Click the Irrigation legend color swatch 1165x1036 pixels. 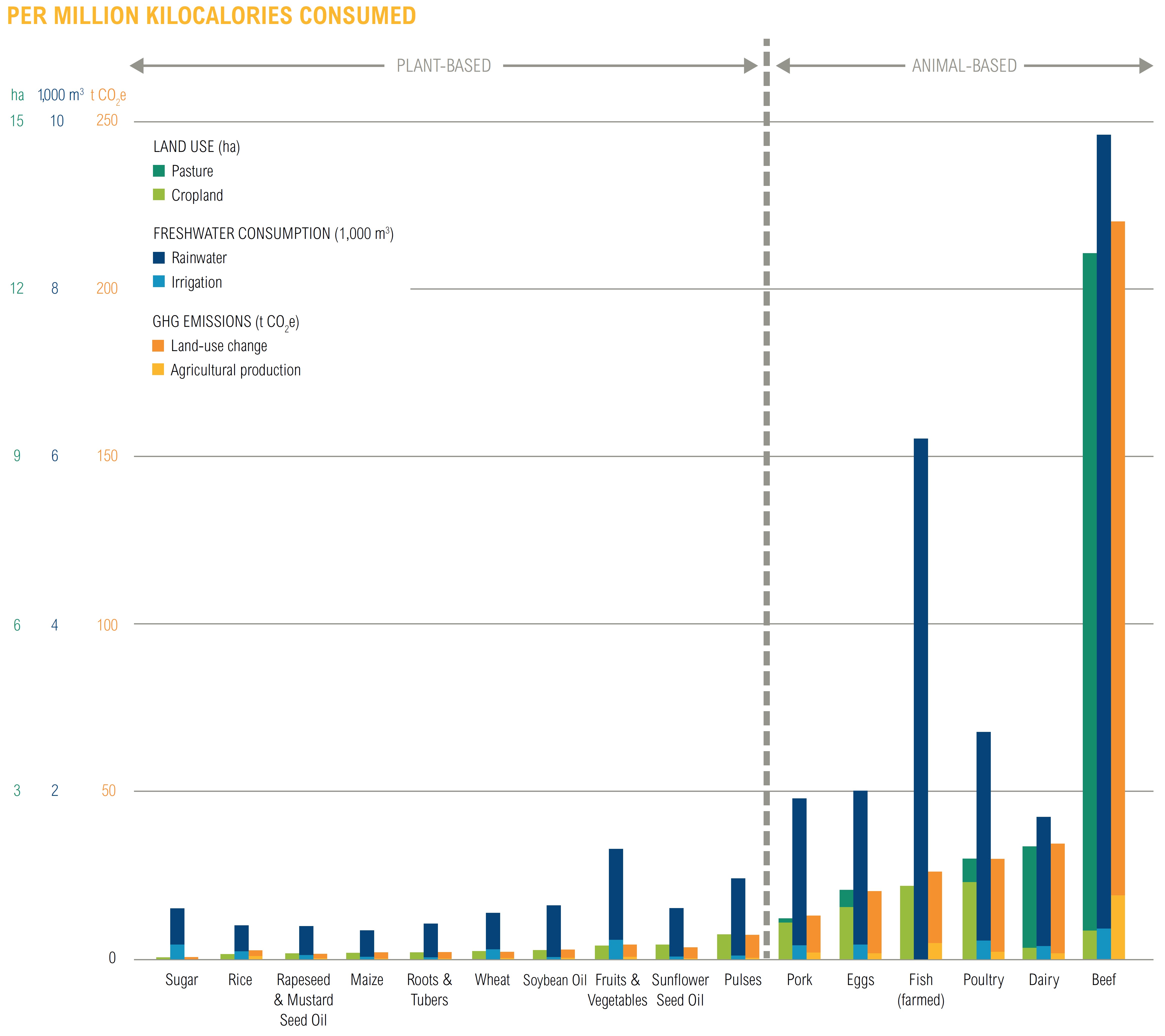coord(158,282)
